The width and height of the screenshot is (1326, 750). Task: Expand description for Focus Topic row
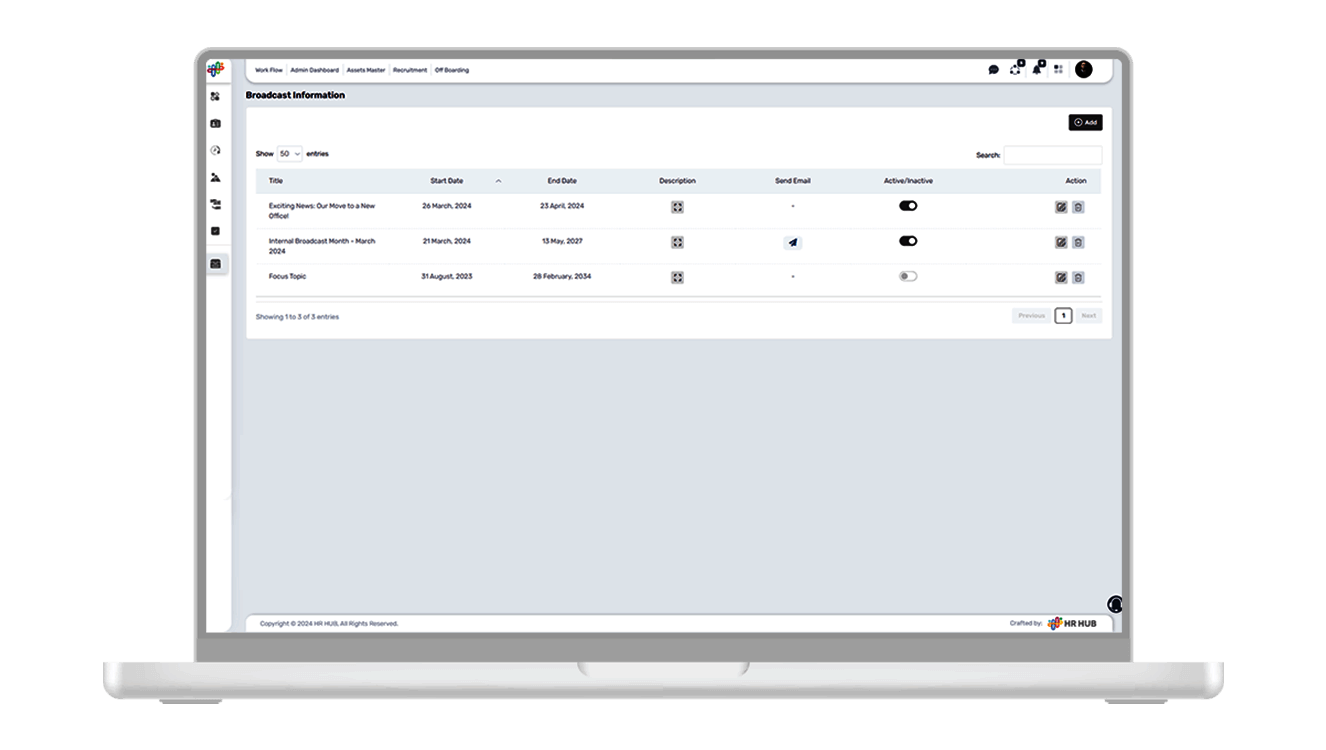[677, 277]
